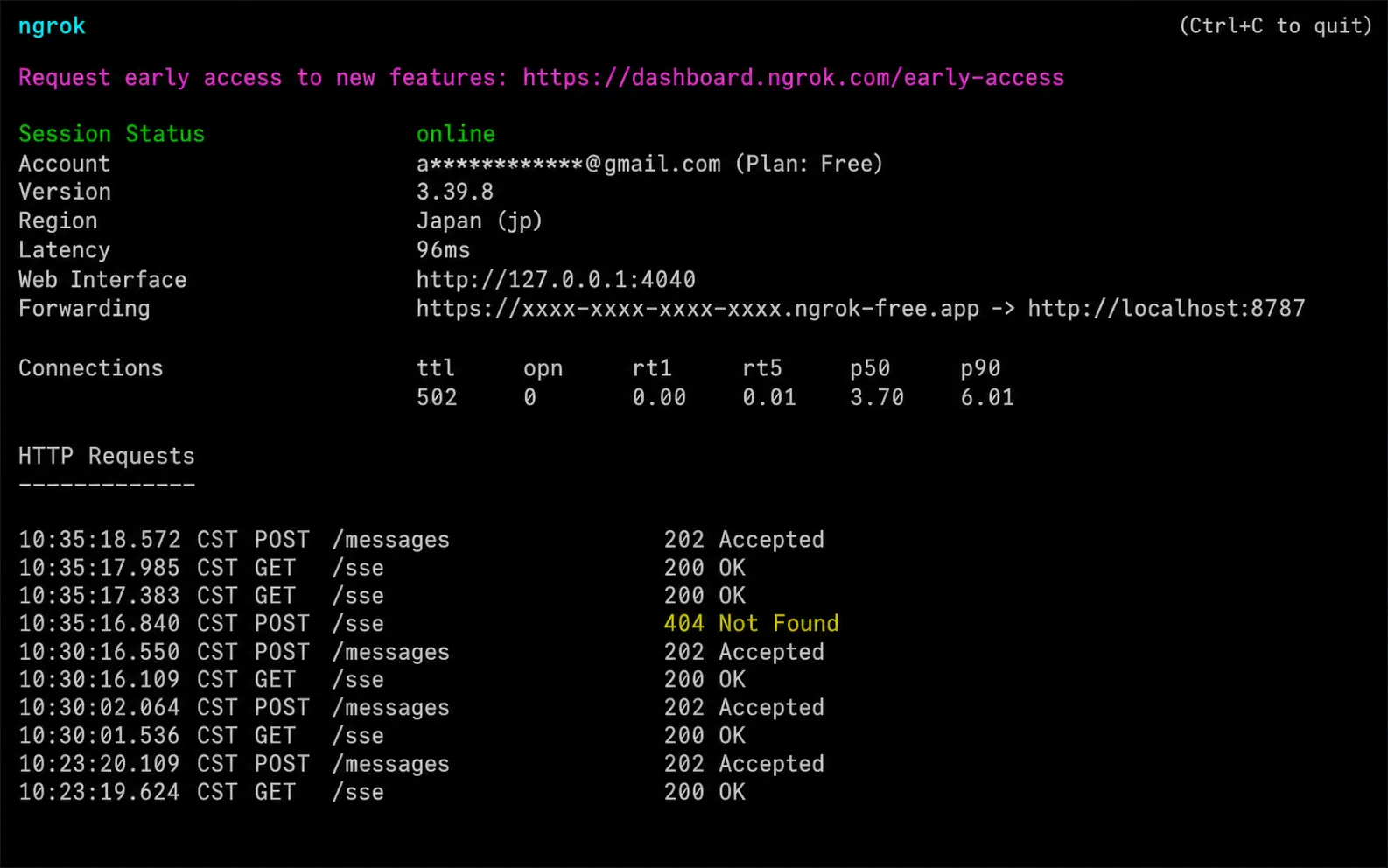Click '202 Accepted' in the 10:35:18.572 row

[x=744, y=540]
